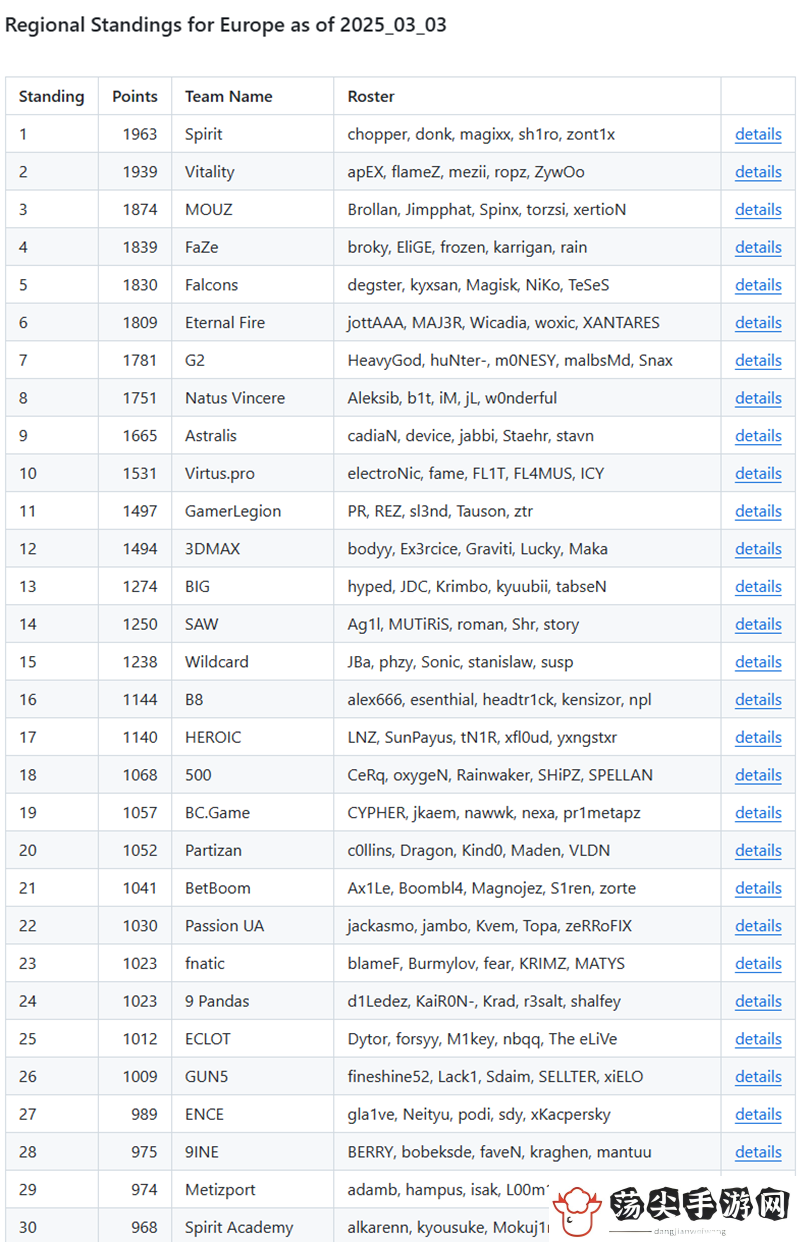Viewport: 800px width, 1242px height.
Task: Click roster blameF, Burmylov, fear, KRIMZ, MATYS
Action: tap(486, 964)
